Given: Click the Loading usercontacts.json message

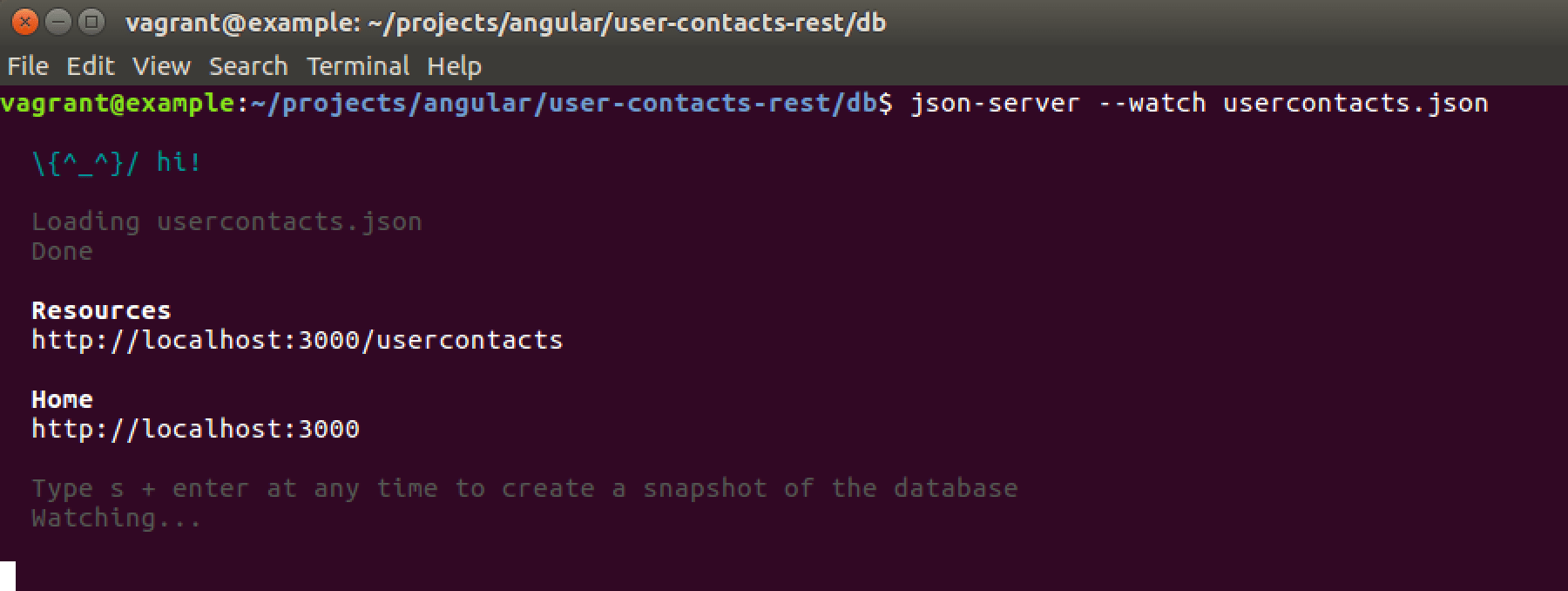Looking at the screenshot, I should [226, 221].
